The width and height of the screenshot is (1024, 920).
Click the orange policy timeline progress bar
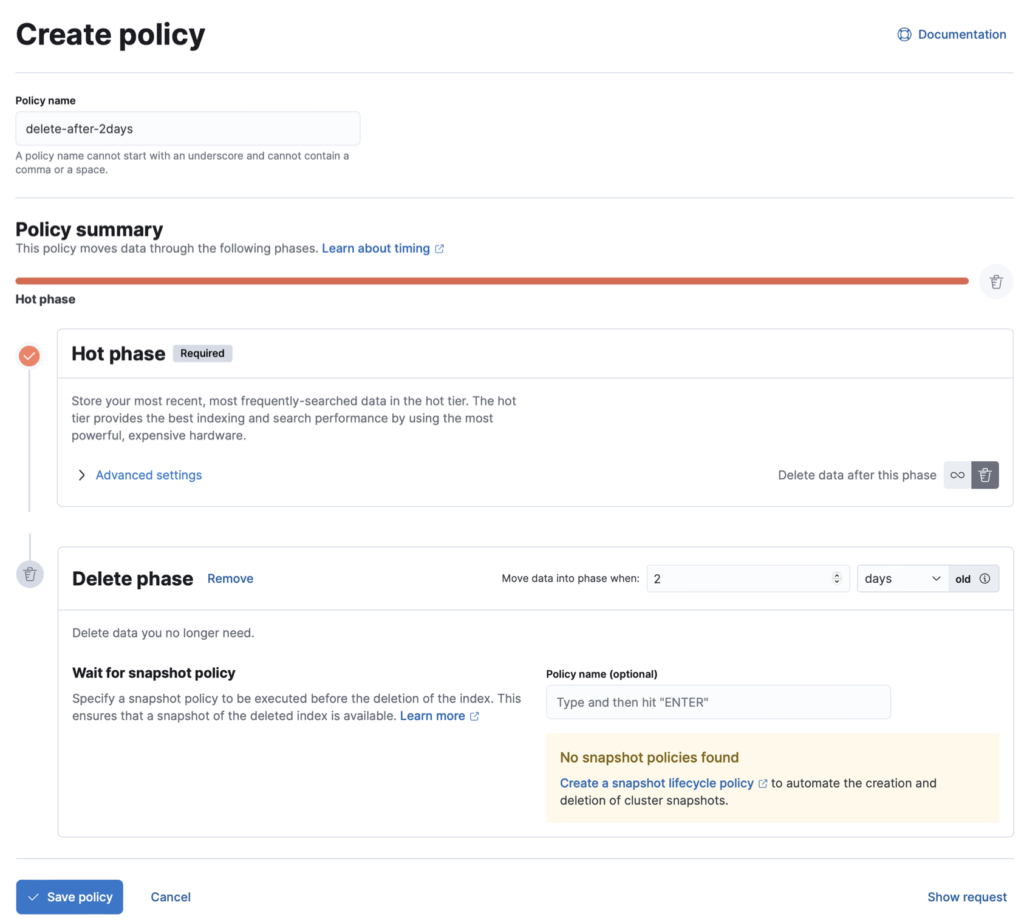490,281
